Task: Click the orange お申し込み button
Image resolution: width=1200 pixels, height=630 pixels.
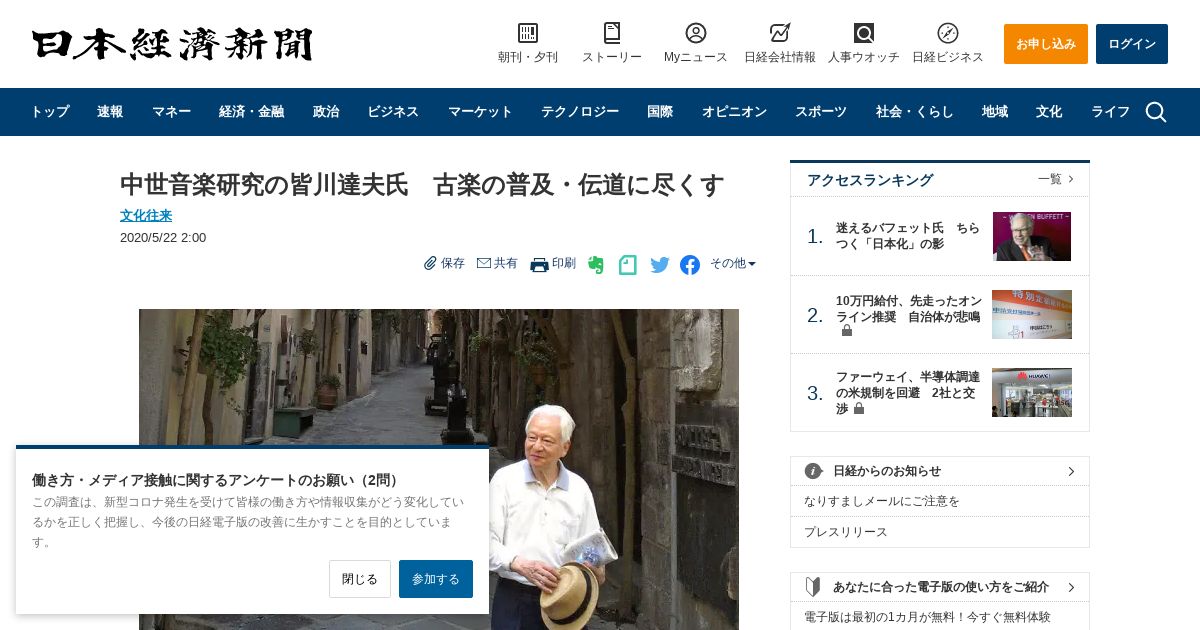Action: (1046, 44)
